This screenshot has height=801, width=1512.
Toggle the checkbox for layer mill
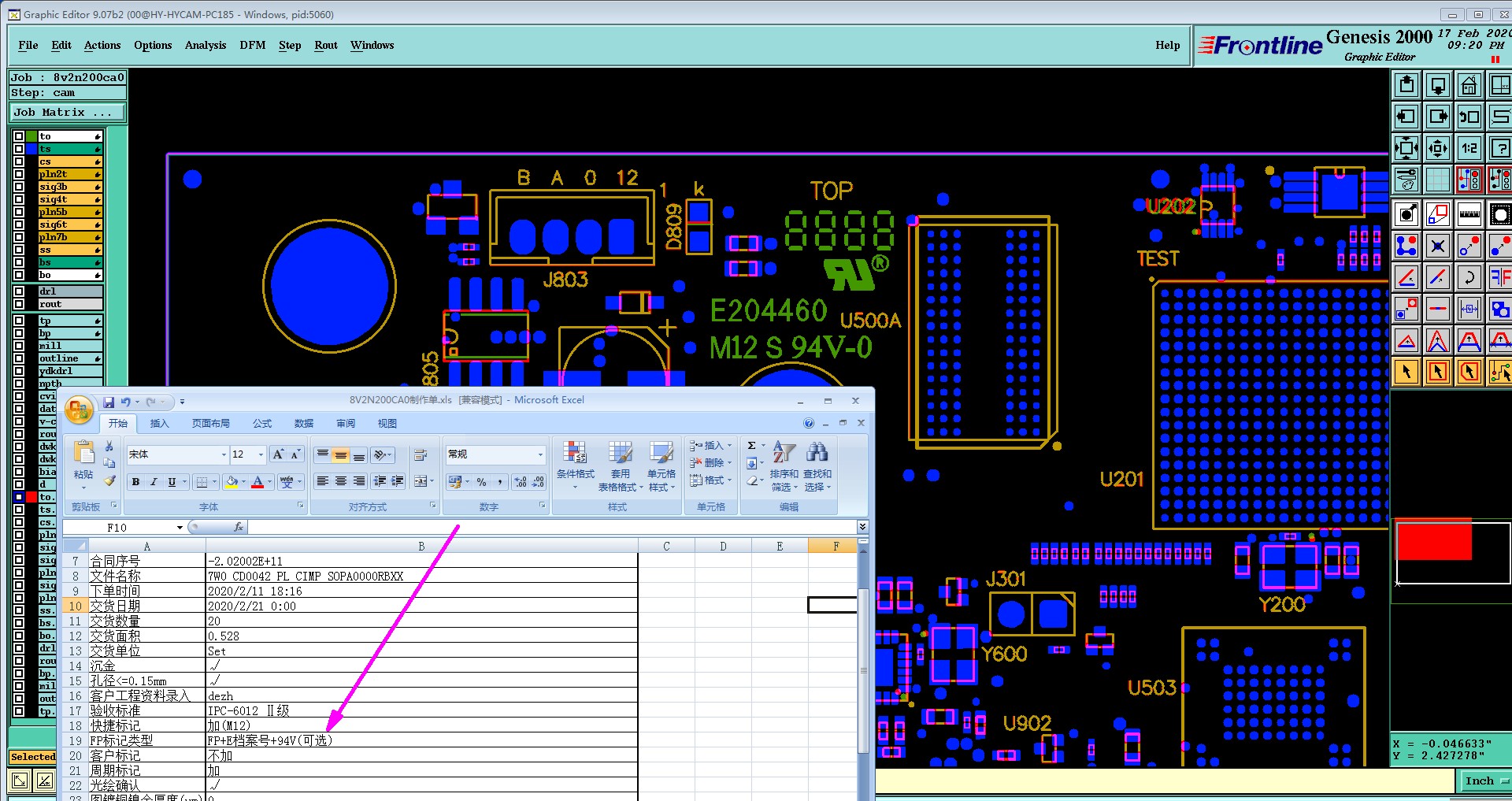(19, 346)
